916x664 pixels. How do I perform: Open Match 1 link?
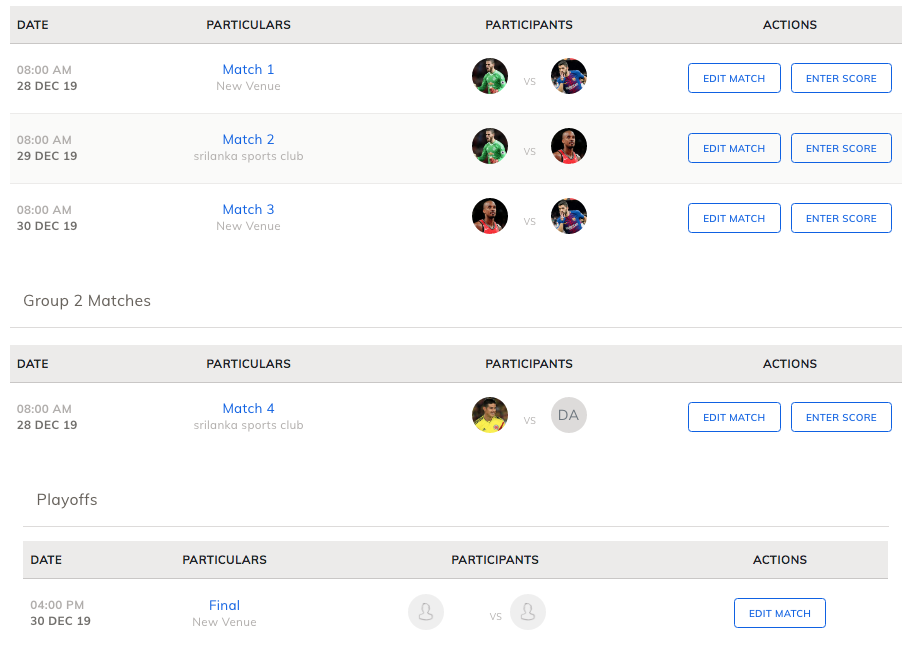coord(248,69)
